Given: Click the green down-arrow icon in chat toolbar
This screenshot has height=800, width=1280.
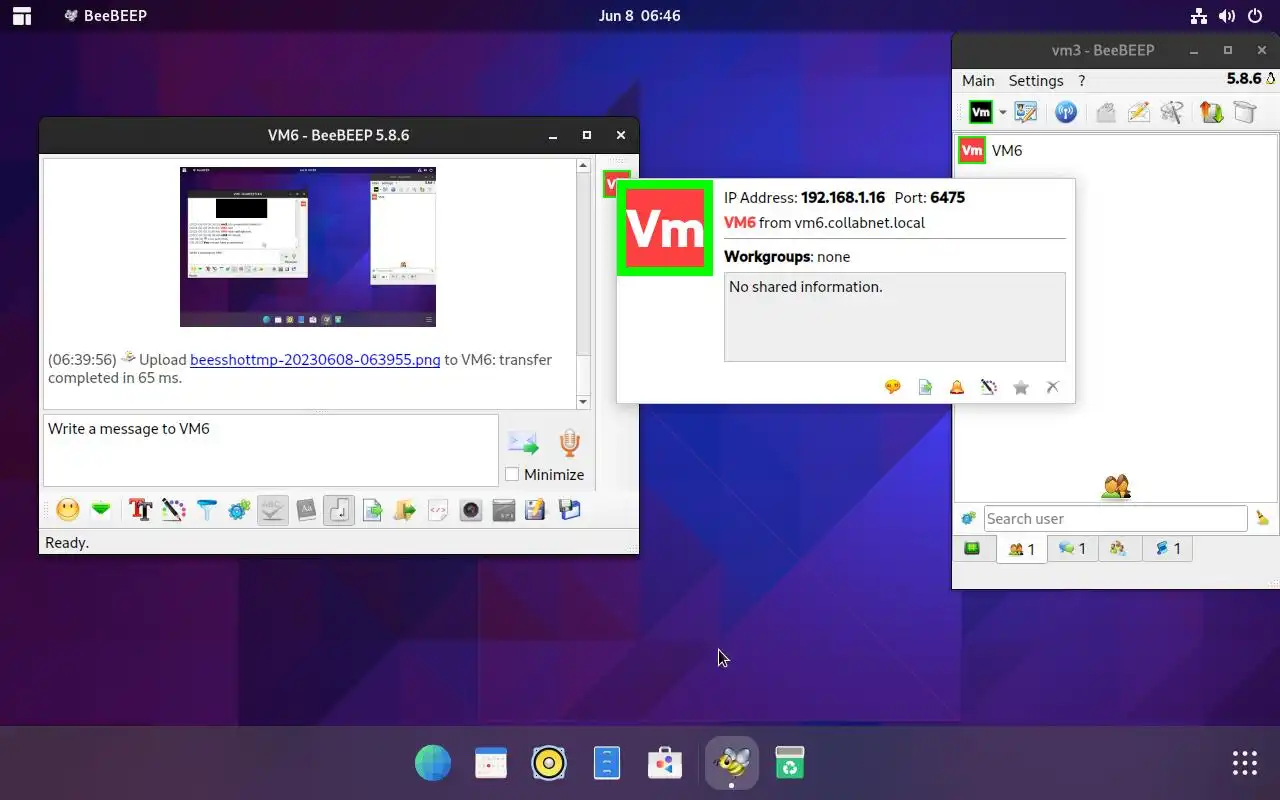Looking at the screenshot, I should click(101, 510).
